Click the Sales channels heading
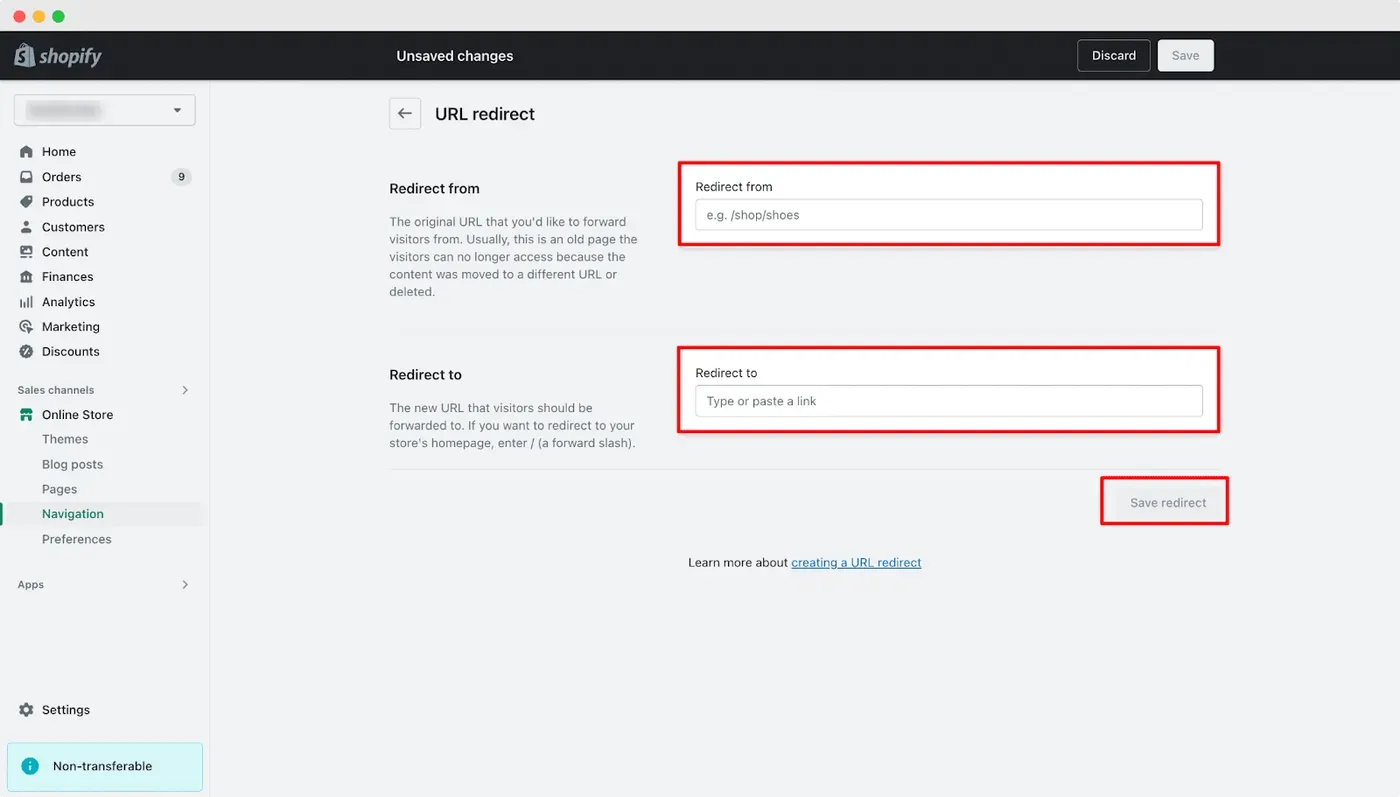Image resolution: width=1400 pixels, height=797 pixels. (56, 390)
